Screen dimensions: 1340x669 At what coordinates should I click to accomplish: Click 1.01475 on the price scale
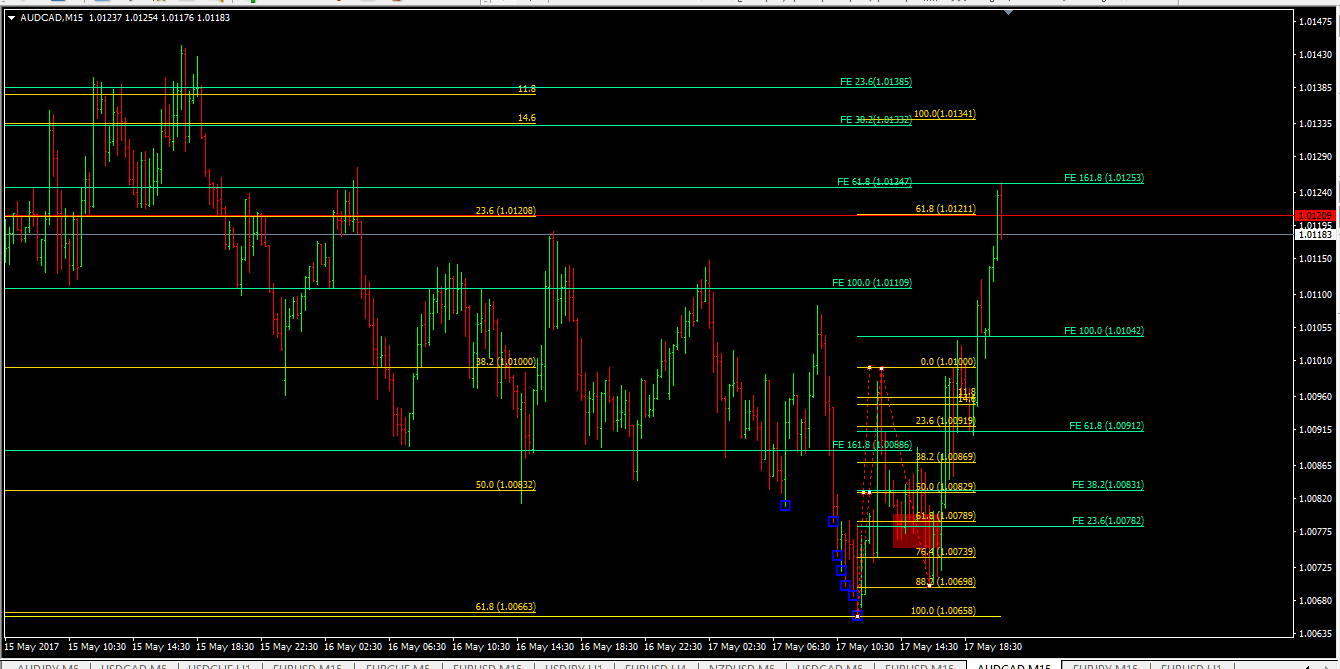click(1315, 22)
